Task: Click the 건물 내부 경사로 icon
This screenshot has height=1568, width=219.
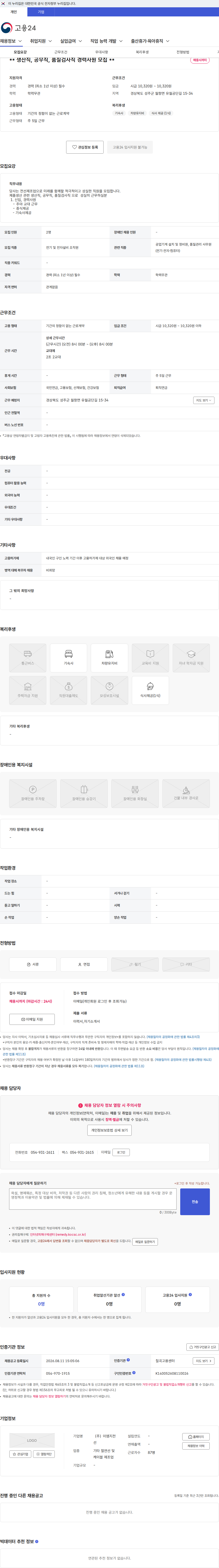Action: point(186,794)
